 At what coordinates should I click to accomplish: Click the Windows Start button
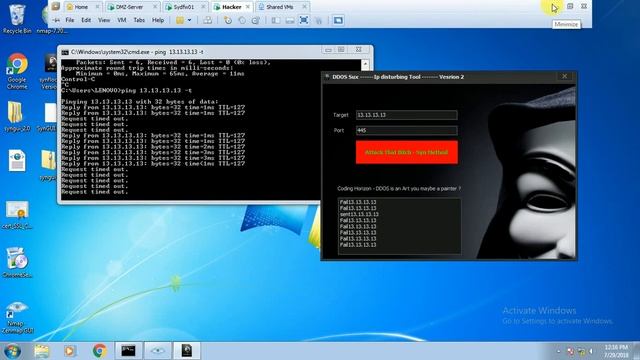tap(12, 351)
